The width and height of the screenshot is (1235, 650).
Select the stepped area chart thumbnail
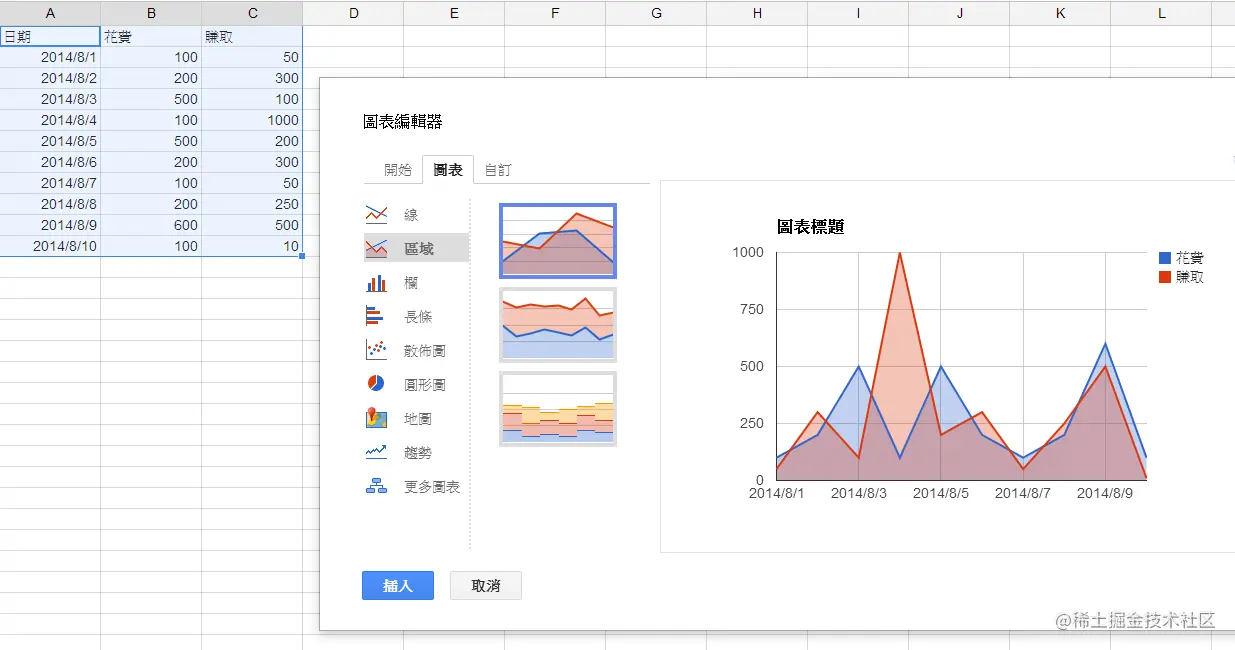pos(558,409)
